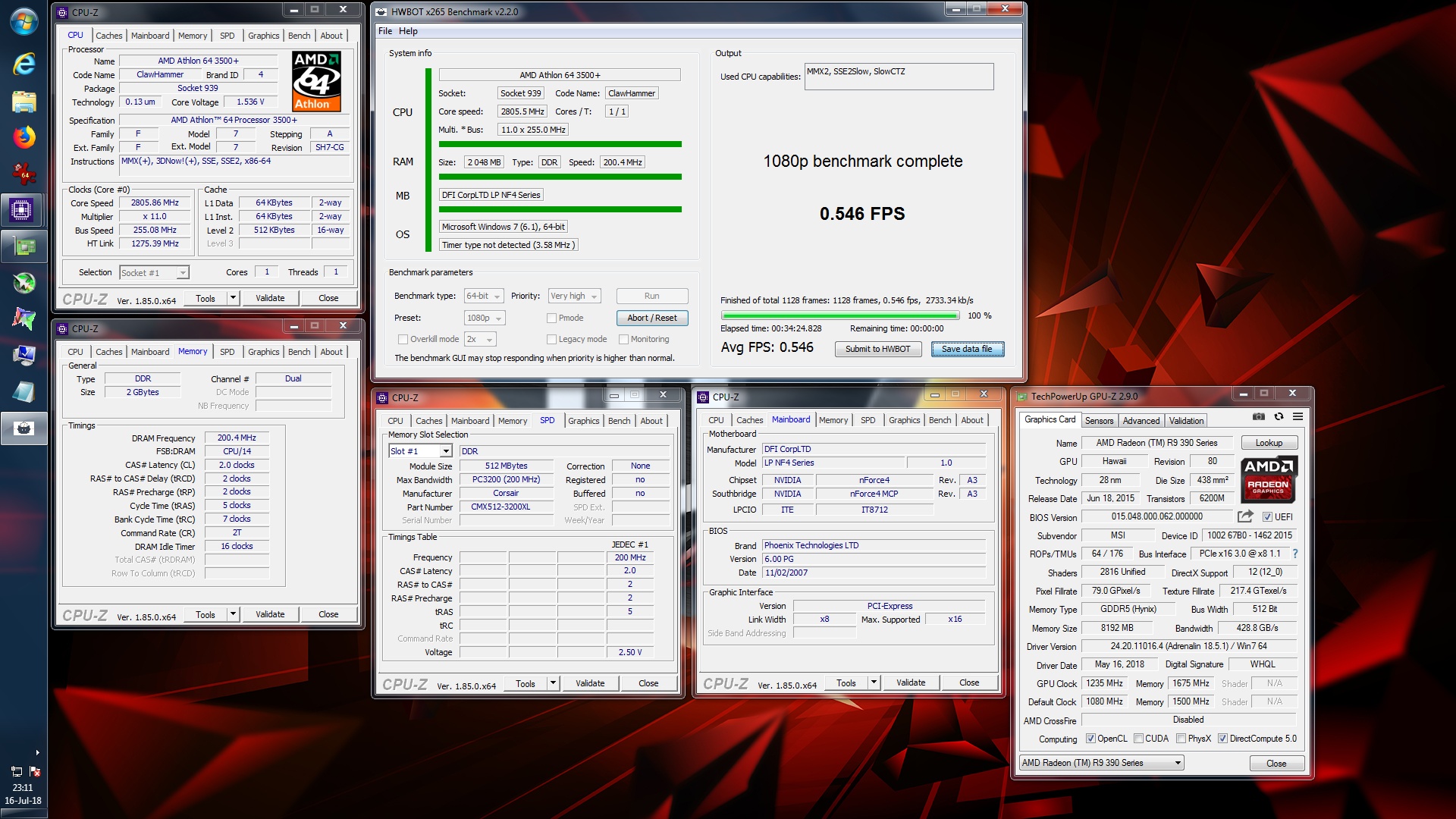Screen dimensions: 1456x819
Task: Click Close button in GPU-Z bottom
Action: [x=1276, y=763]
